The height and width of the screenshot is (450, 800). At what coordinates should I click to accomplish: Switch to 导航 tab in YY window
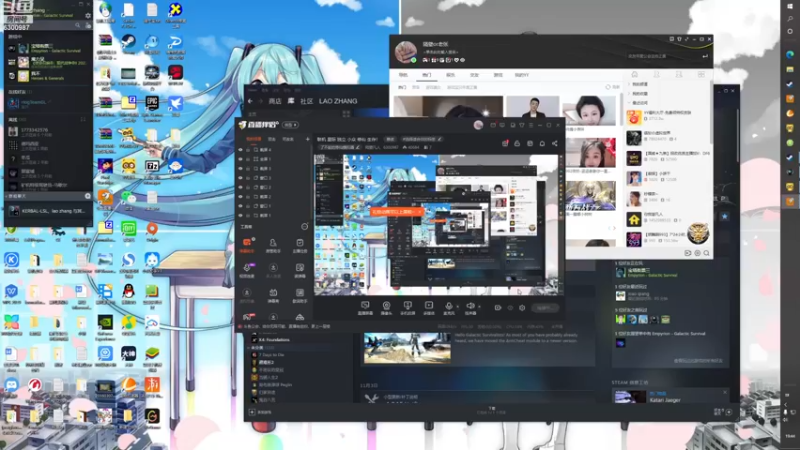(x=403, y=75)
